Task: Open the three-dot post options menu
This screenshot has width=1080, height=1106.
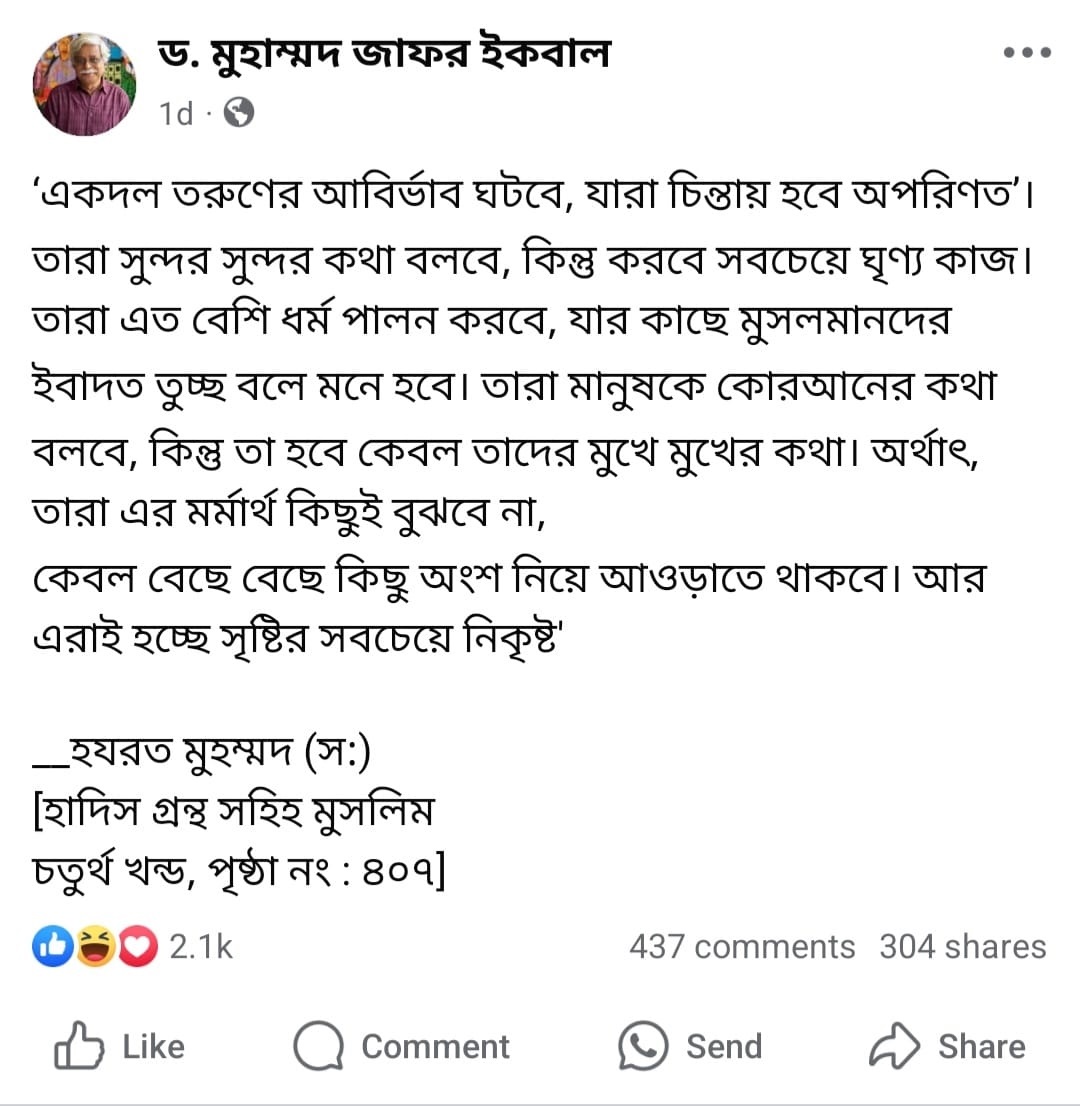Action: pyautogui.click(x=1027, y=52)
